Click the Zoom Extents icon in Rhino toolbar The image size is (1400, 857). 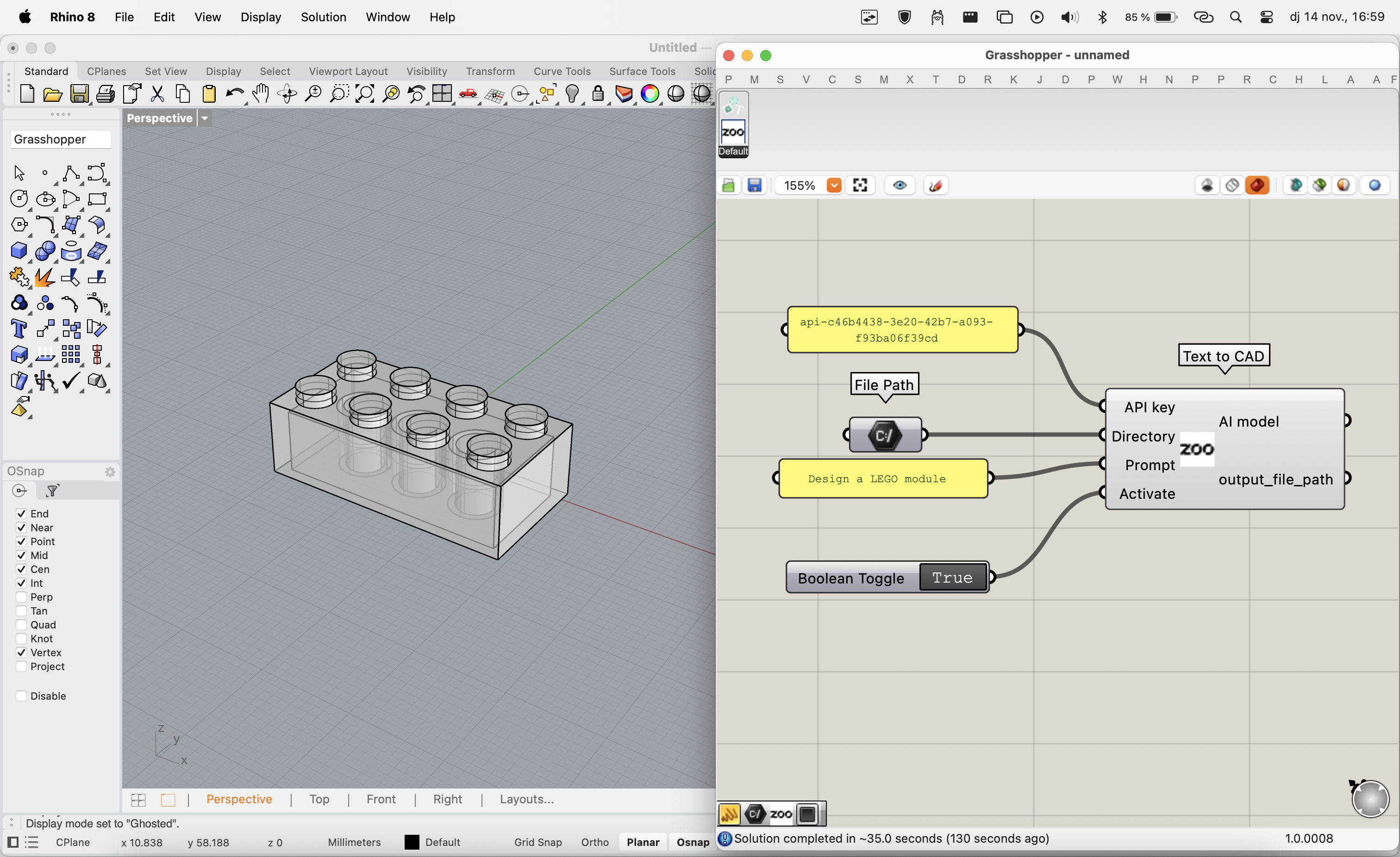click(365, 94)
